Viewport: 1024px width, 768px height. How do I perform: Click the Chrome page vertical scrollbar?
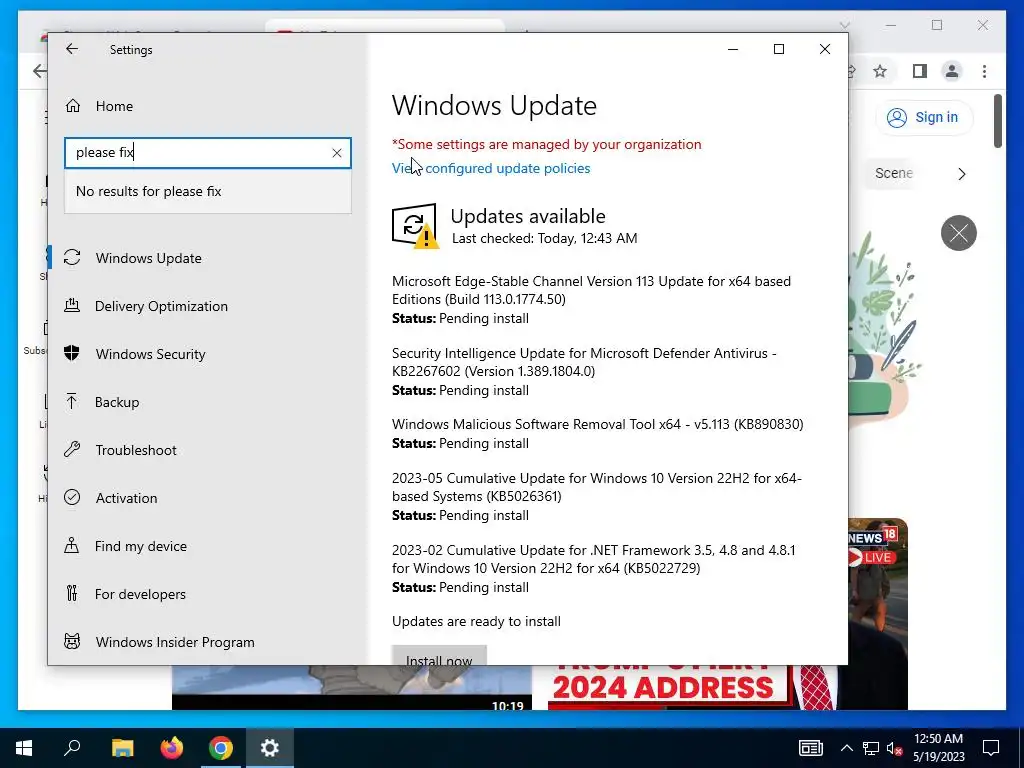pos(997,121)
